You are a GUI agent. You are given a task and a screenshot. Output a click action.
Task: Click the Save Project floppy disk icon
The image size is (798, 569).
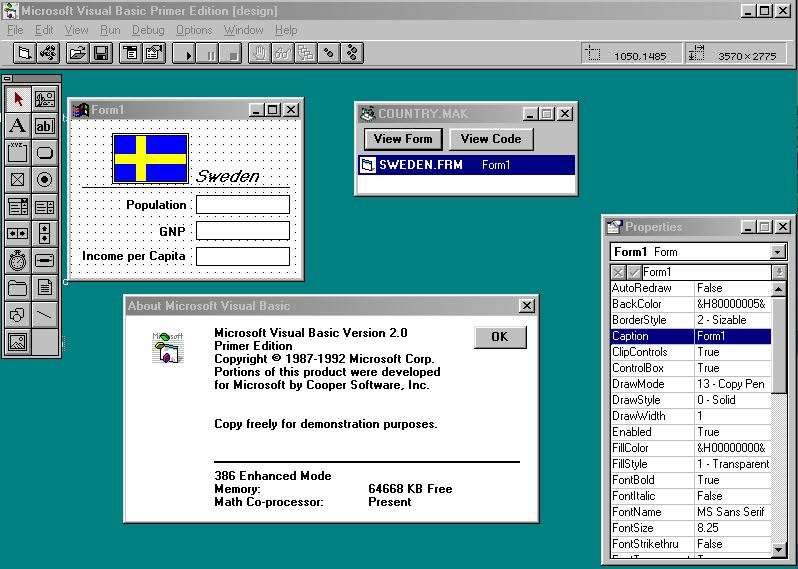101,53
